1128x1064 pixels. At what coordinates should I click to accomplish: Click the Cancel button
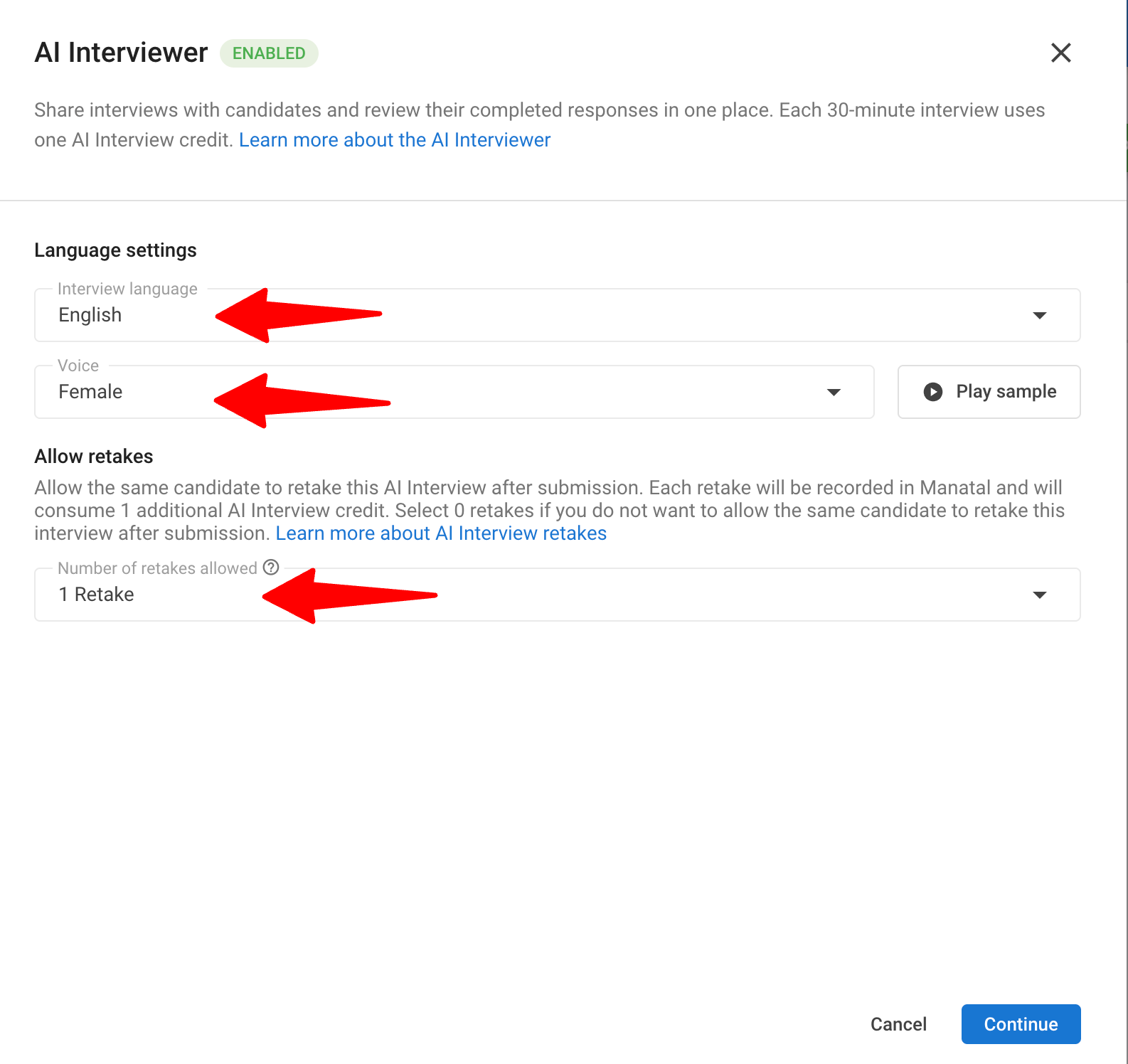coord(898,1024)
